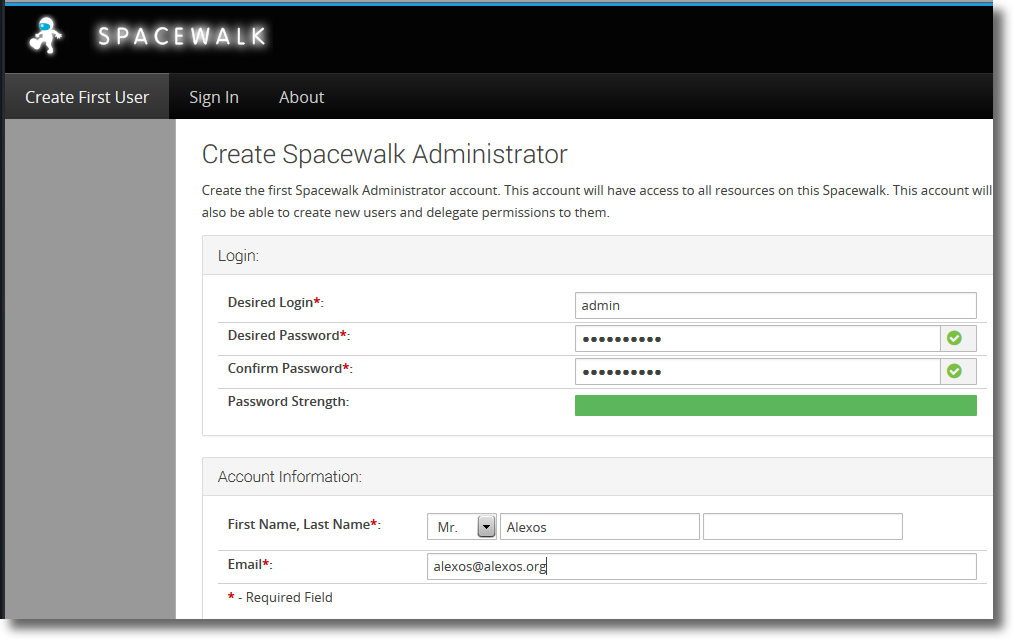1013x639 pixels.
Task: Click into the Desired Password field
Action: 757,339
